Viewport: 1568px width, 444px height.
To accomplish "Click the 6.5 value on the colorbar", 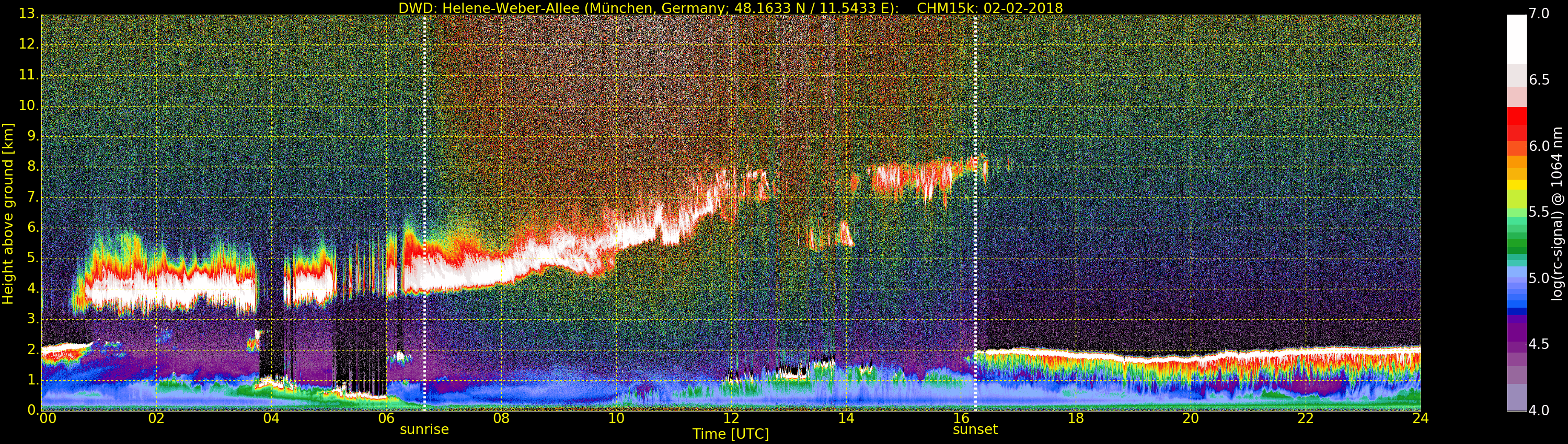I will (1539, 80).
